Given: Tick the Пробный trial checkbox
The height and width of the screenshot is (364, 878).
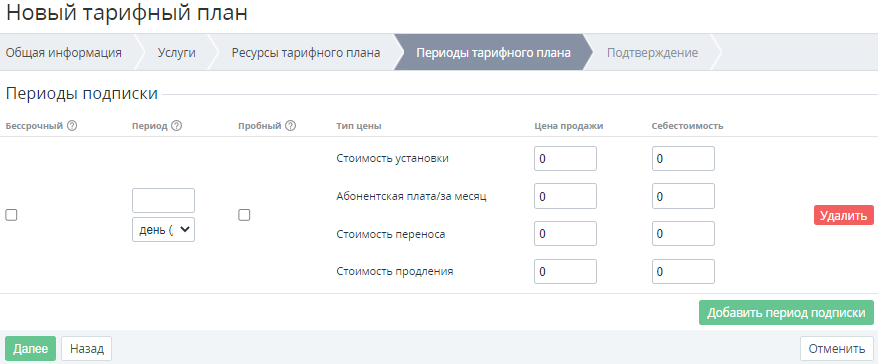Looking at the screenshot, I should tap(244, 215).
